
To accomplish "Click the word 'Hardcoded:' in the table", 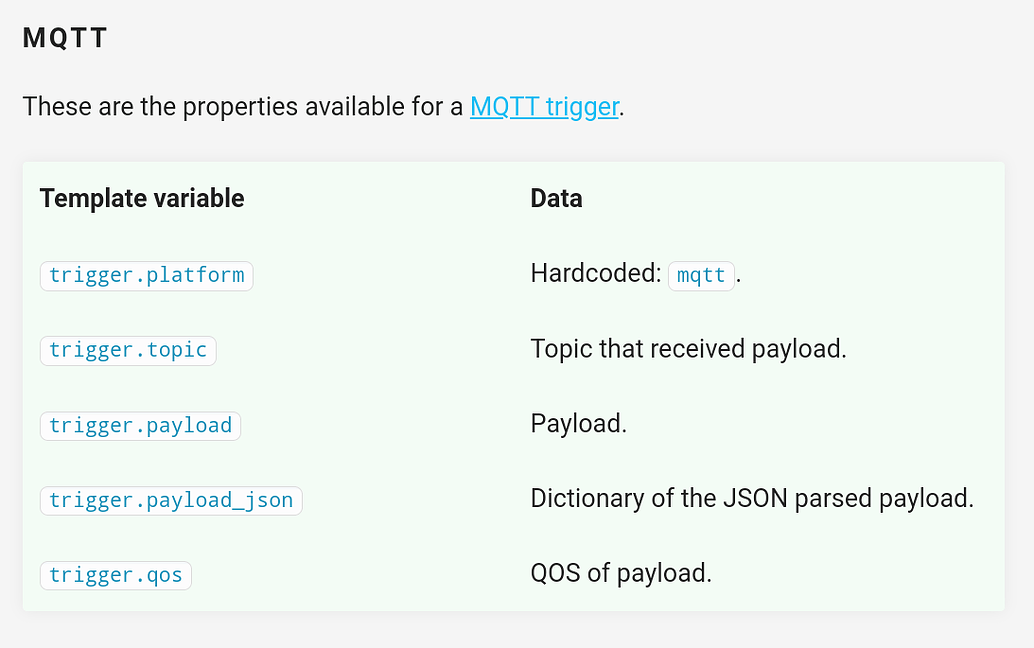I will coord(595,274).
